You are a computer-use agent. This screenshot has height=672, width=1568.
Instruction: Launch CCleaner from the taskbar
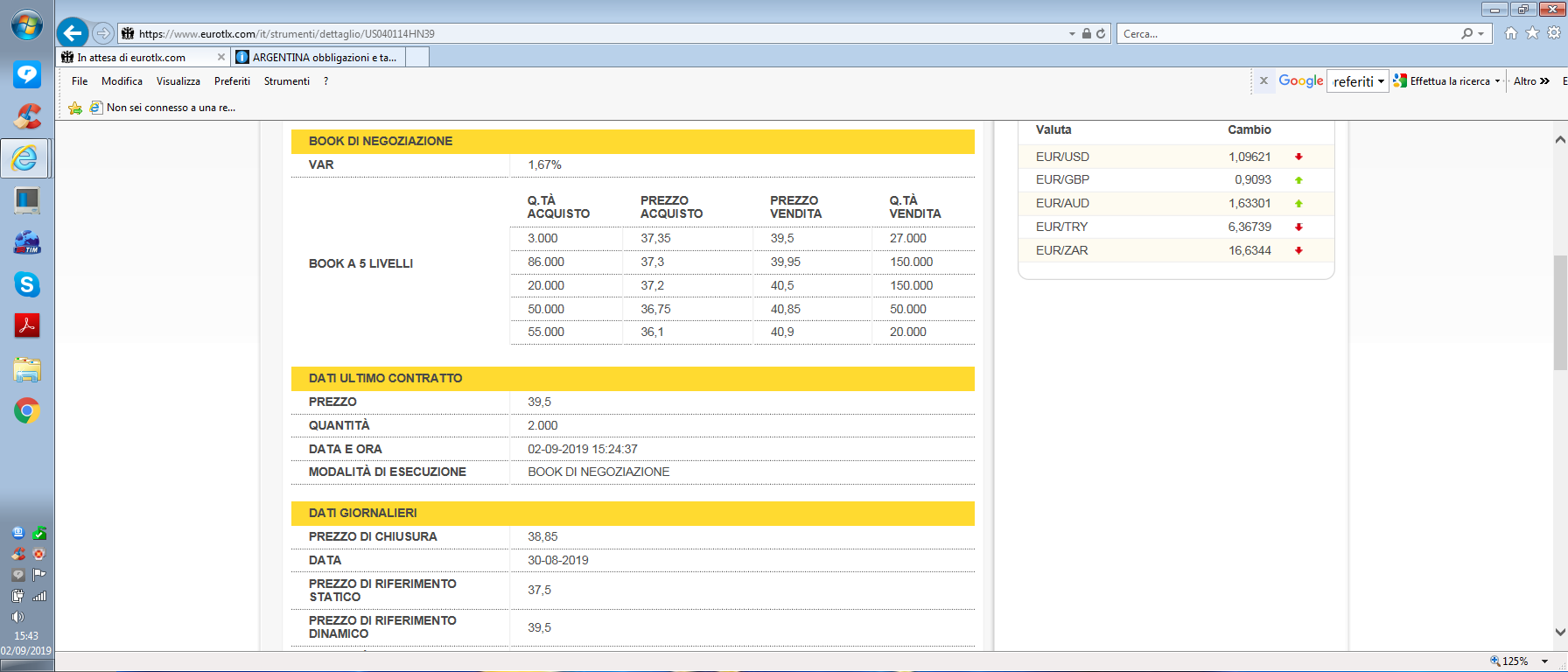(x=26, y=116)
